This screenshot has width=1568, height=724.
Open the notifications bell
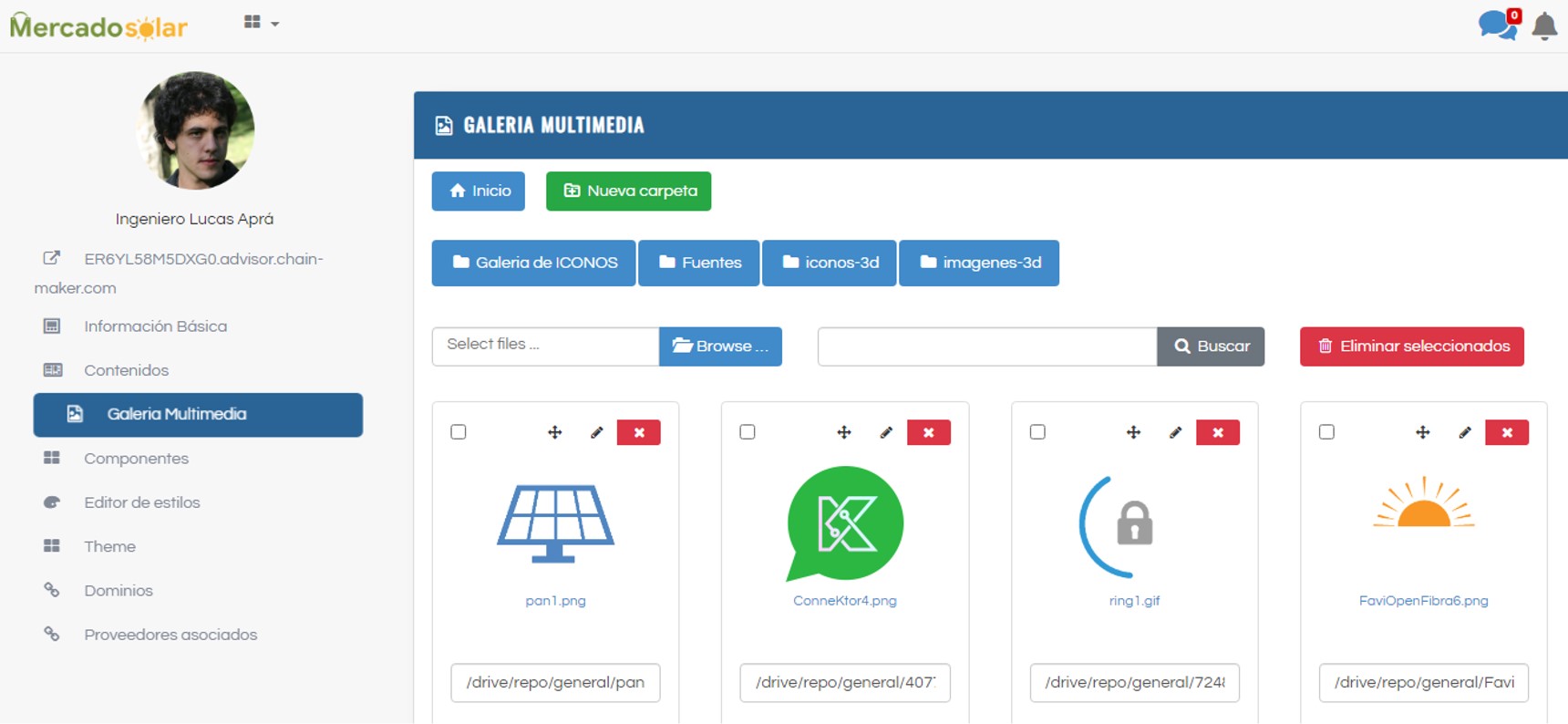[1544, 26]
